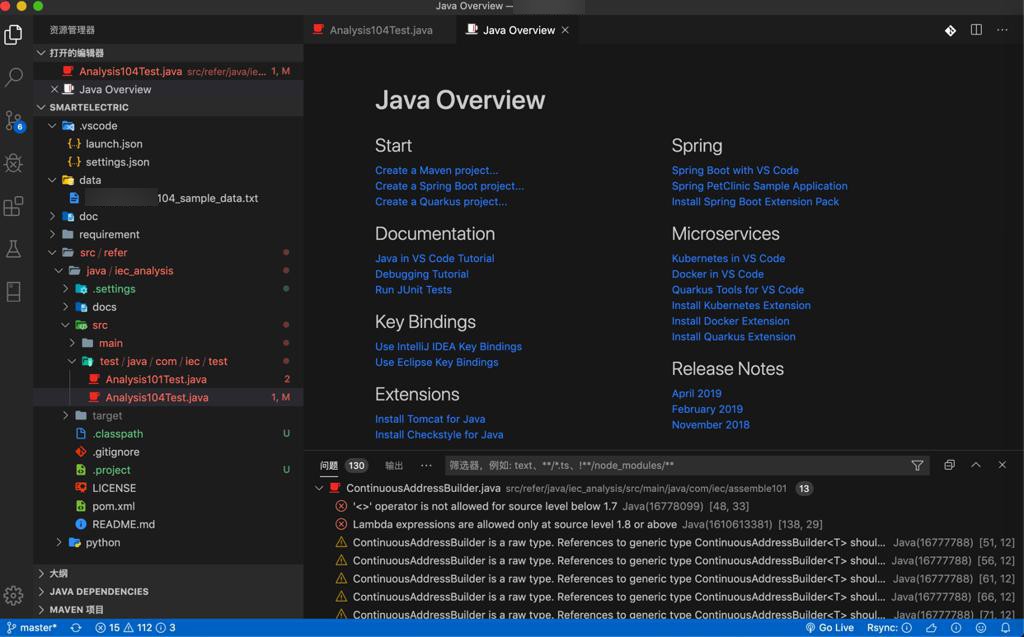Screen dimensions: 1024x637
Task: Expand the target folder
Action: (x=106, y=416)
